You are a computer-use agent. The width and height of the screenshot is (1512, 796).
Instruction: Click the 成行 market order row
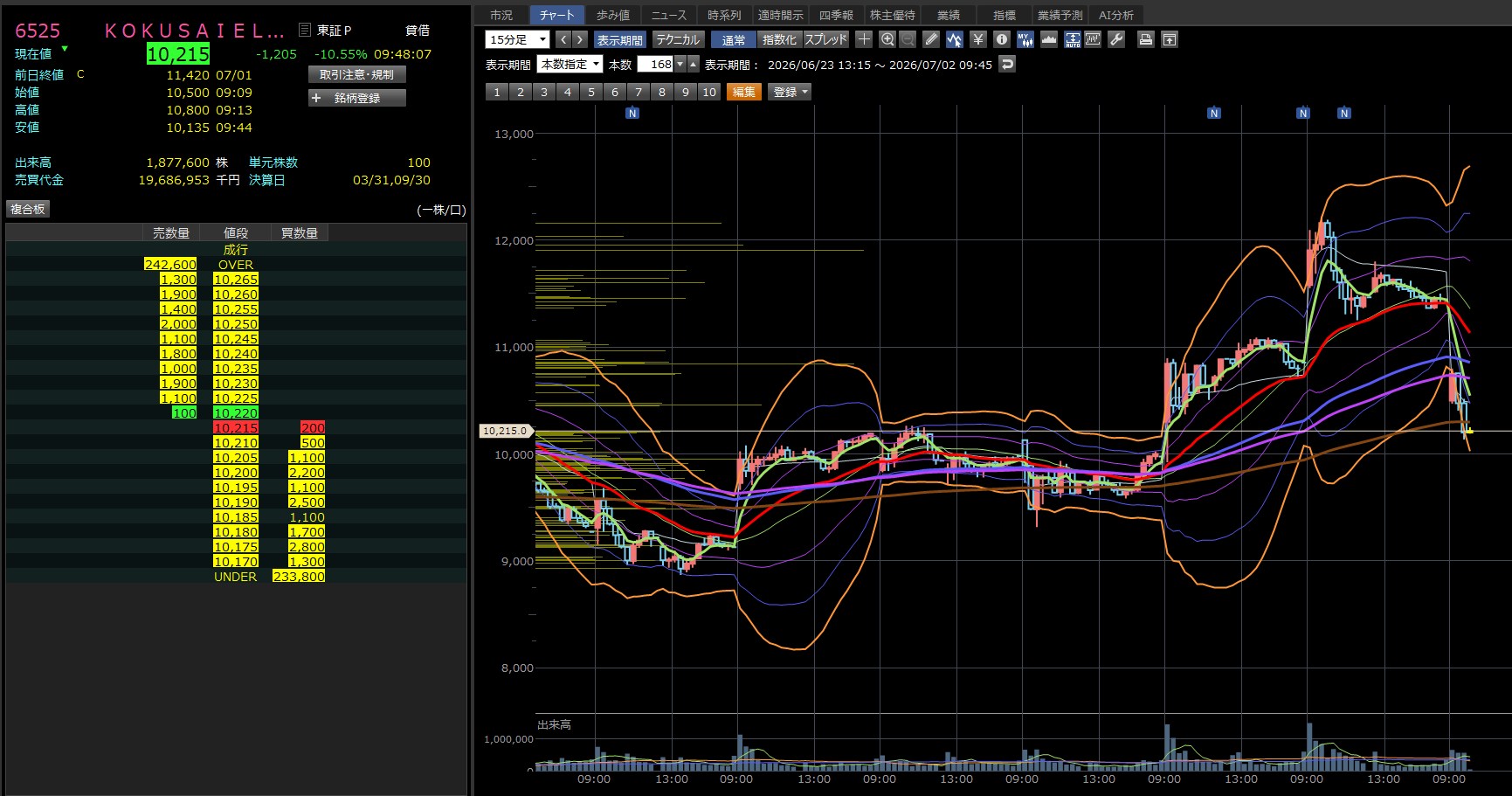236,250
